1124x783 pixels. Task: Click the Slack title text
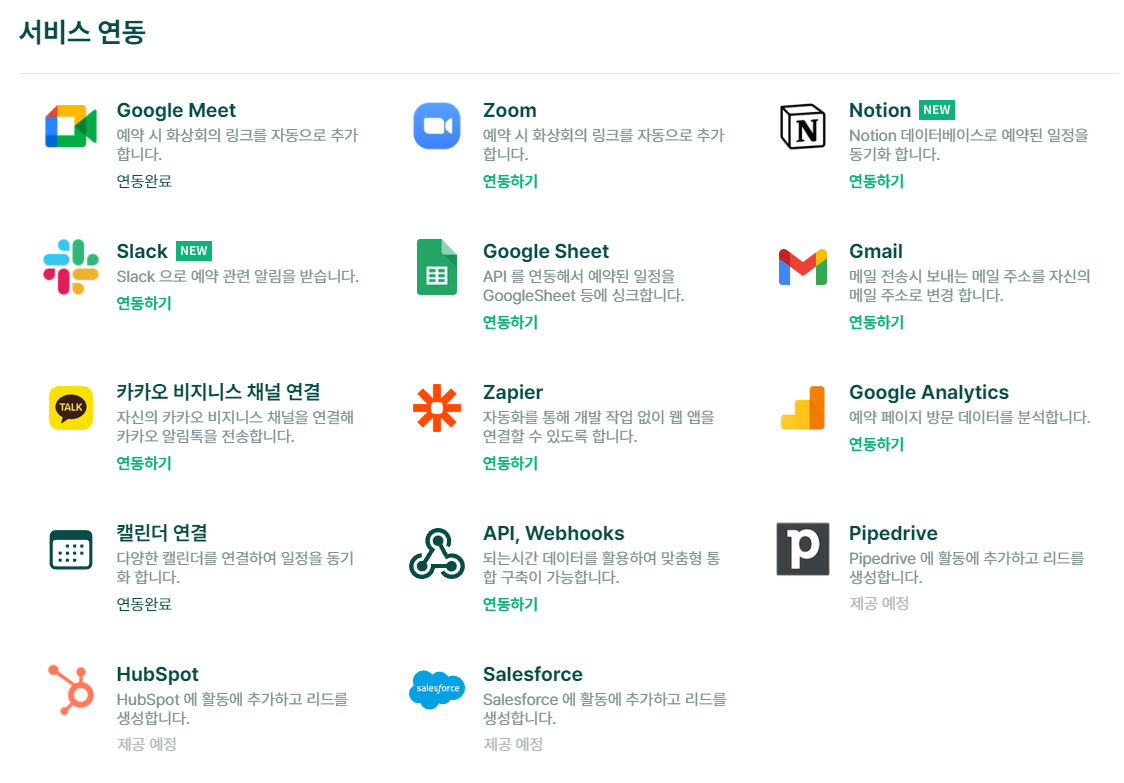pos(142,252)
